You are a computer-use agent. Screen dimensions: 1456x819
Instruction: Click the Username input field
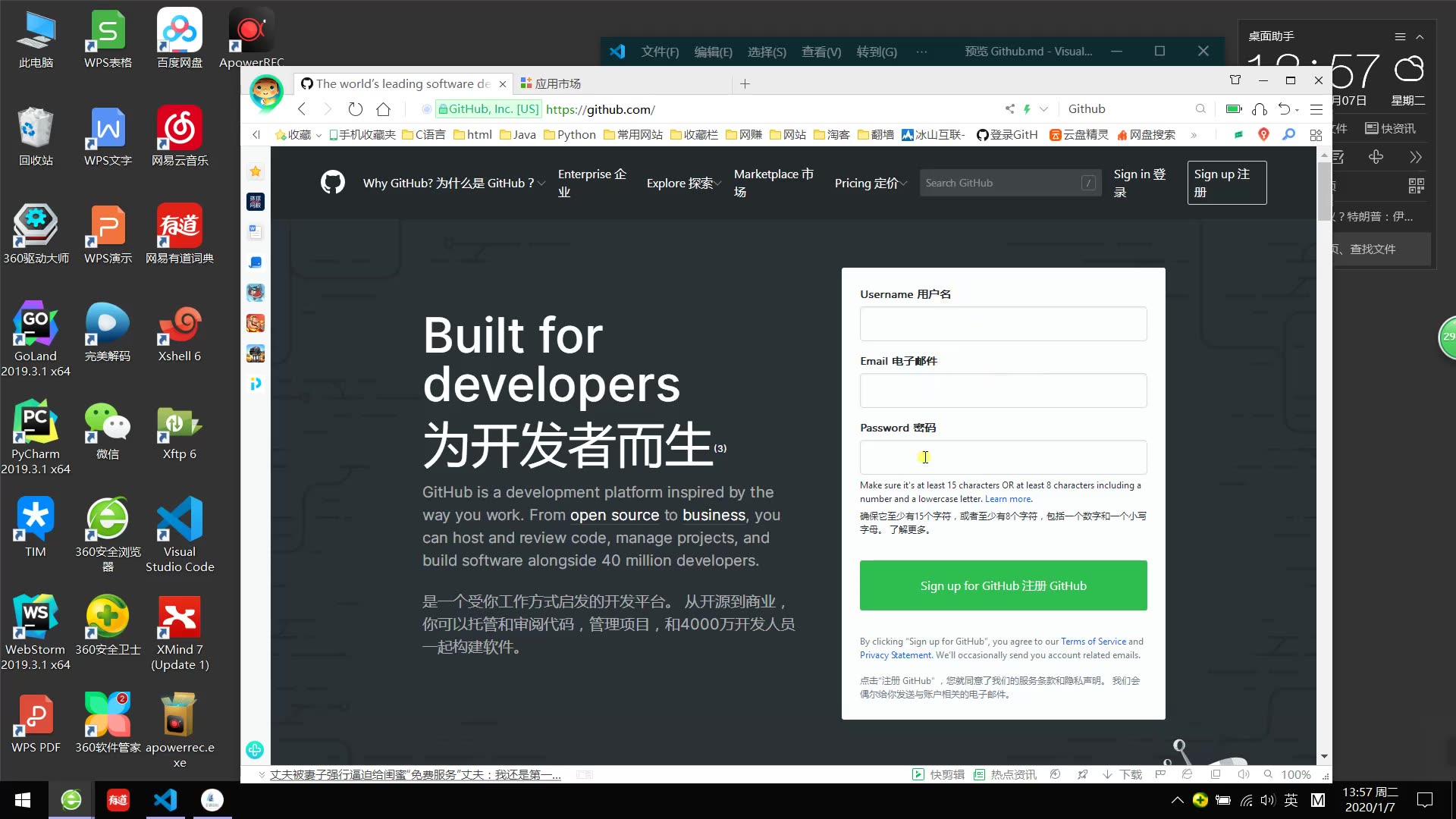[x=1003, y=323]
